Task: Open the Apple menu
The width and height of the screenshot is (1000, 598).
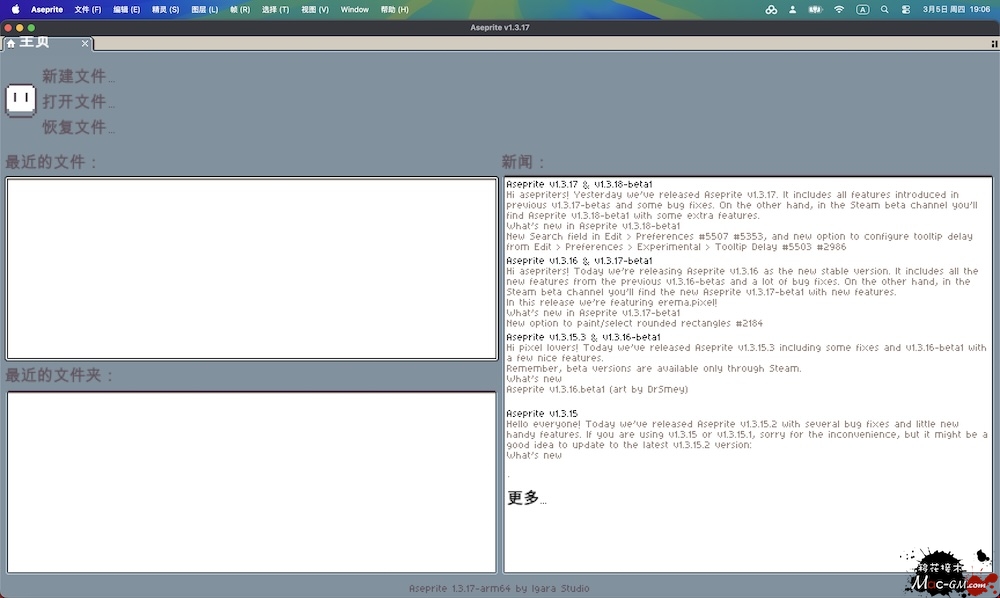Action: pyautogui.click(x=15, y=9)
